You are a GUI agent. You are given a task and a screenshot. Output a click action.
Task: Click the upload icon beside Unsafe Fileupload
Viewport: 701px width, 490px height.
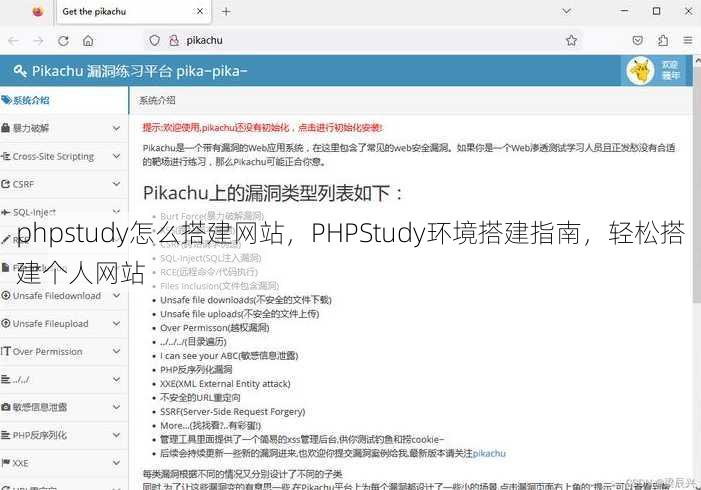(5, 323)
